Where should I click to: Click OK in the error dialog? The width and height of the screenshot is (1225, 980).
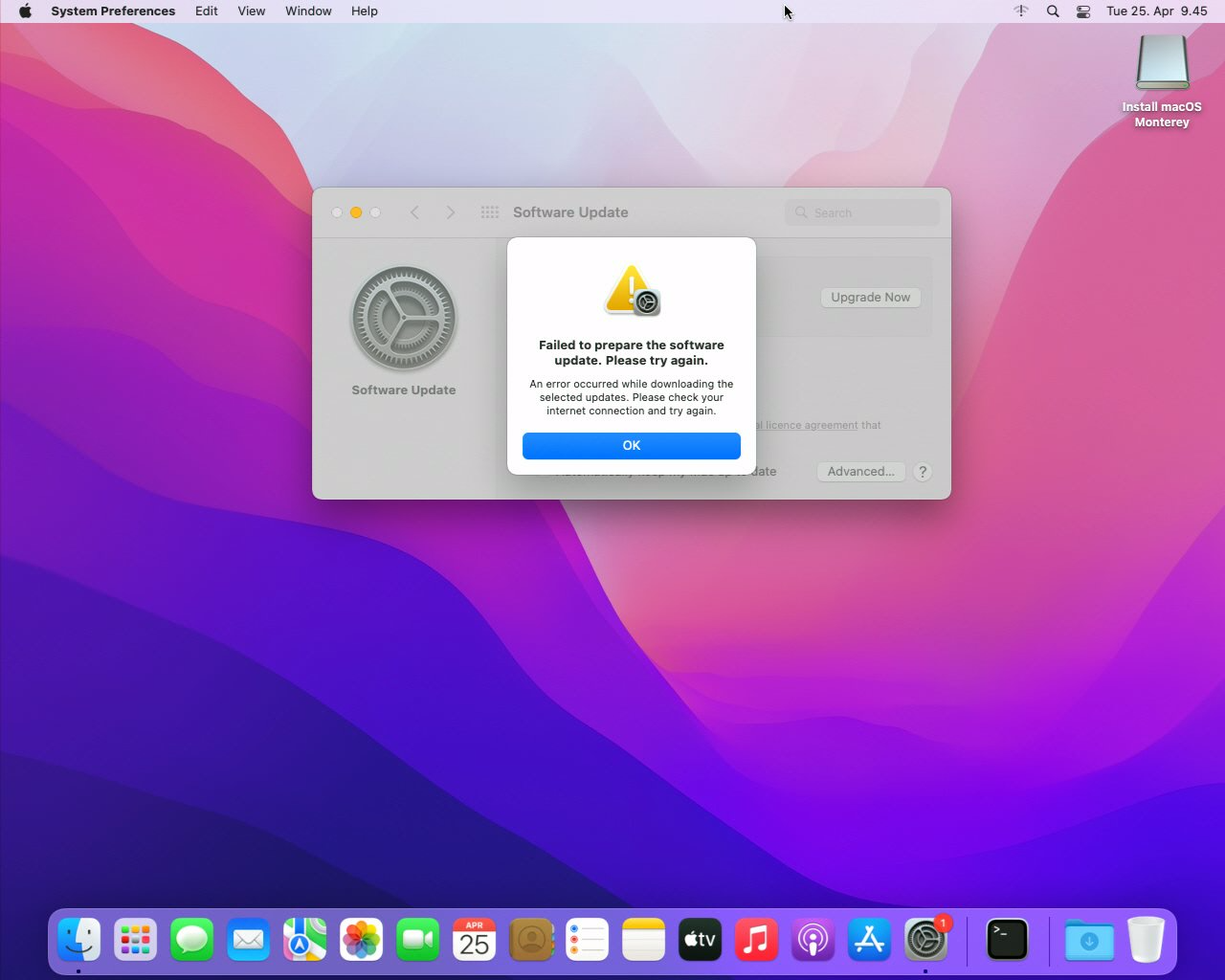632,445
